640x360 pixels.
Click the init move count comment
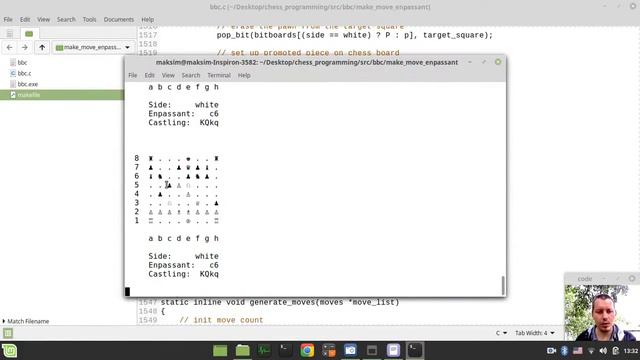tap(222, 320)
